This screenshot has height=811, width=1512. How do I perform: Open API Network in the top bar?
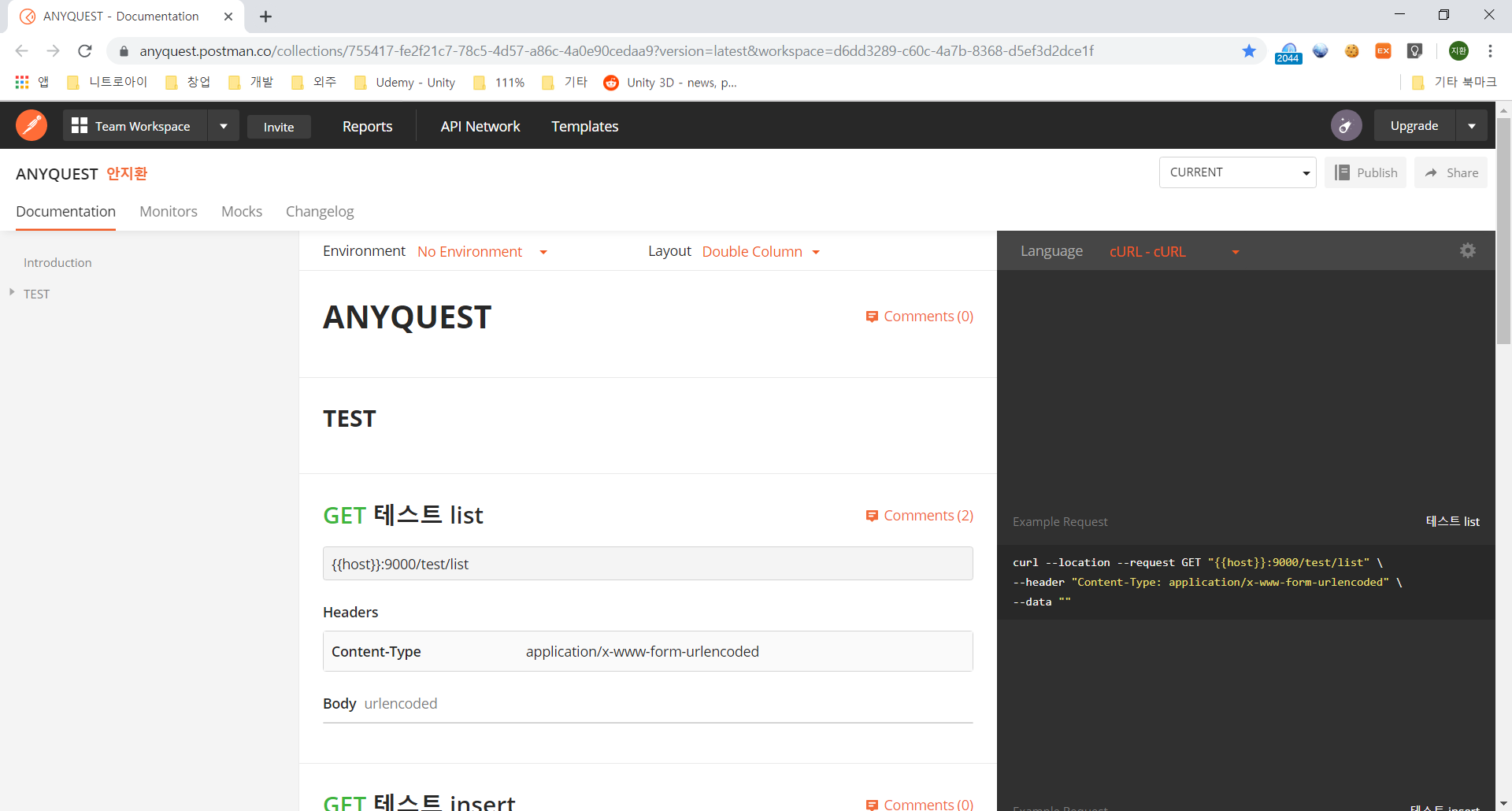click(480, 126)
